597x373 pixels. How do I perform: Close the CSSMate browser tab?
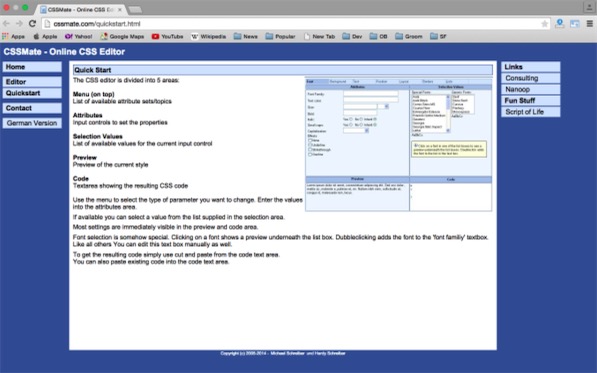click(120, 10)
